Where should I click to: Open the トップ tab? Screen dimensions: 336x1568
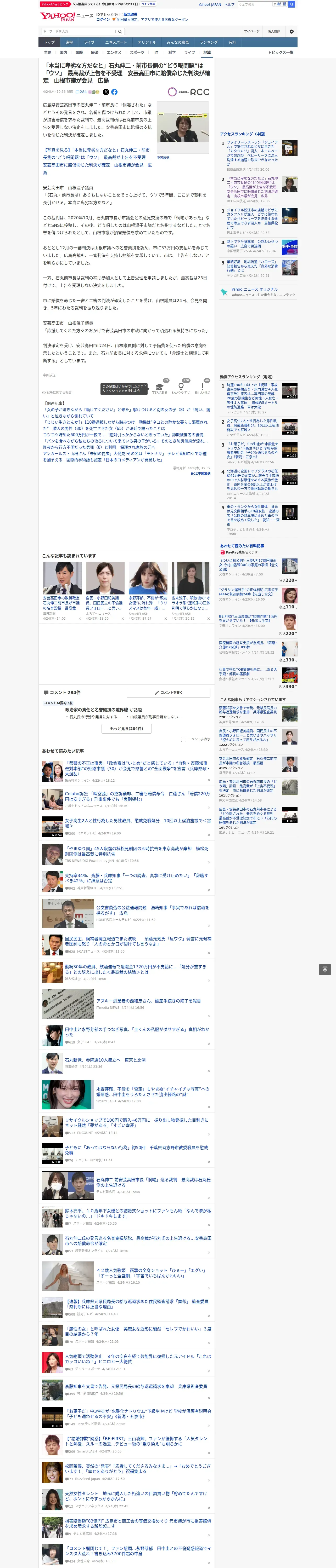[49, 43]
